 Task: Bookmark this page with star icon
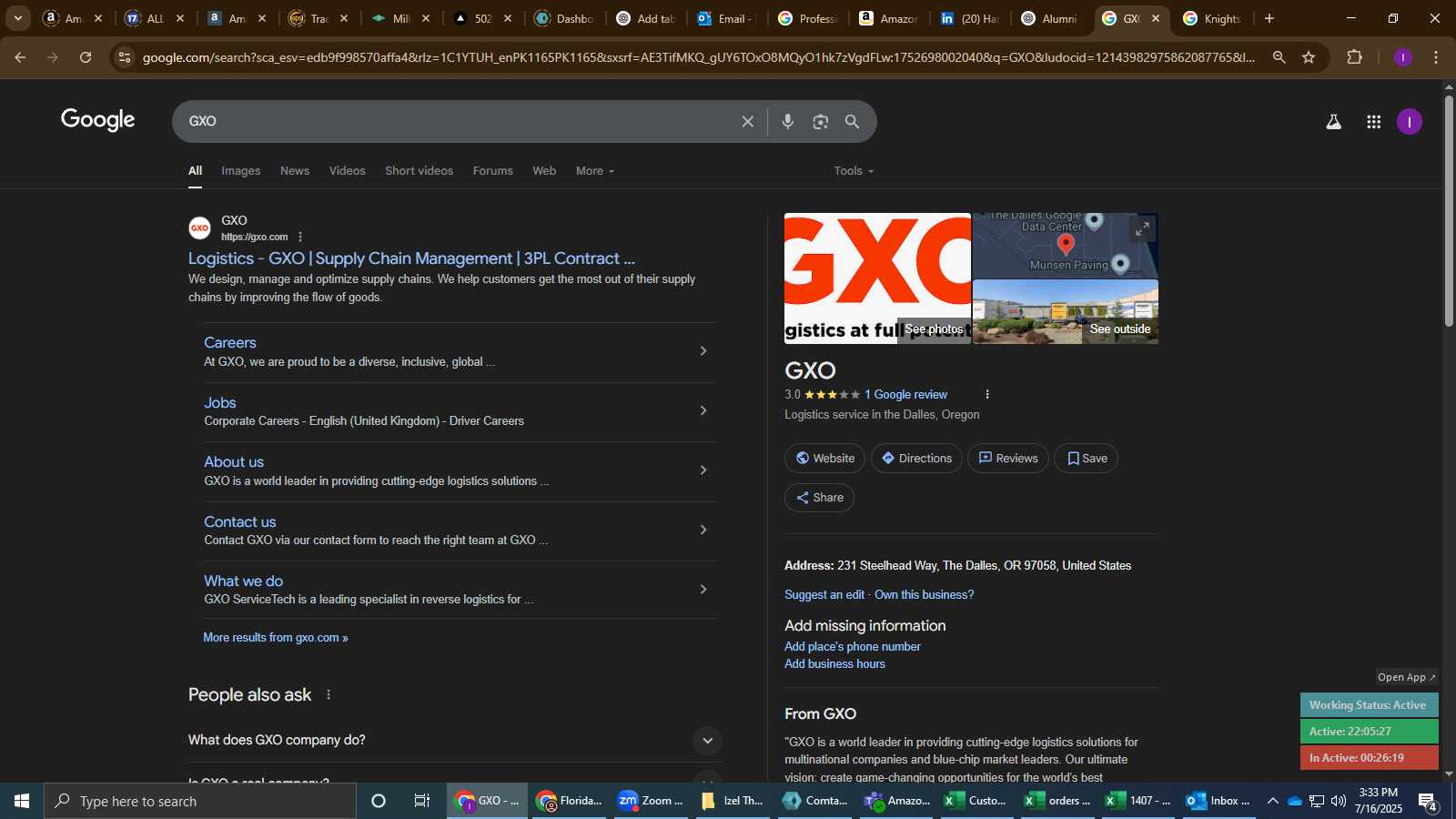coord(1309,57)
